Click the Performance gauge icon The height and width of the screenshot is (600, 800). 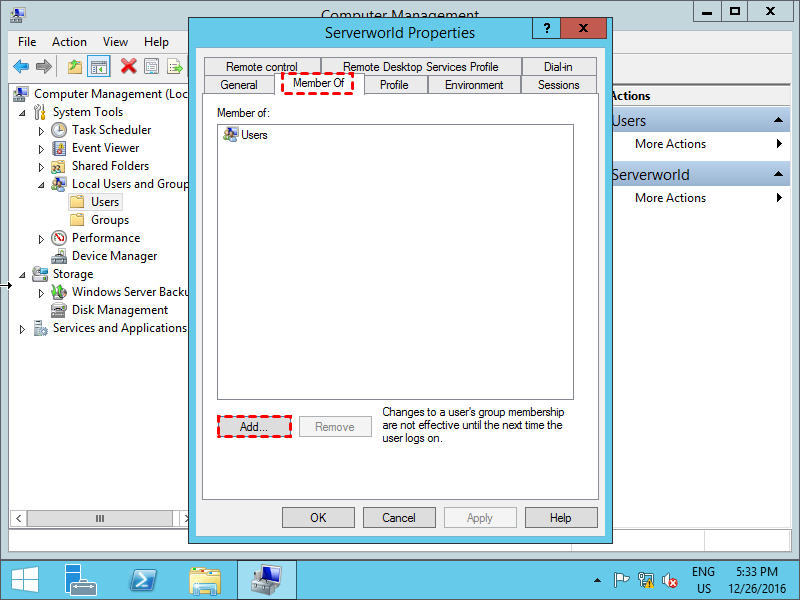click(59, 238)
